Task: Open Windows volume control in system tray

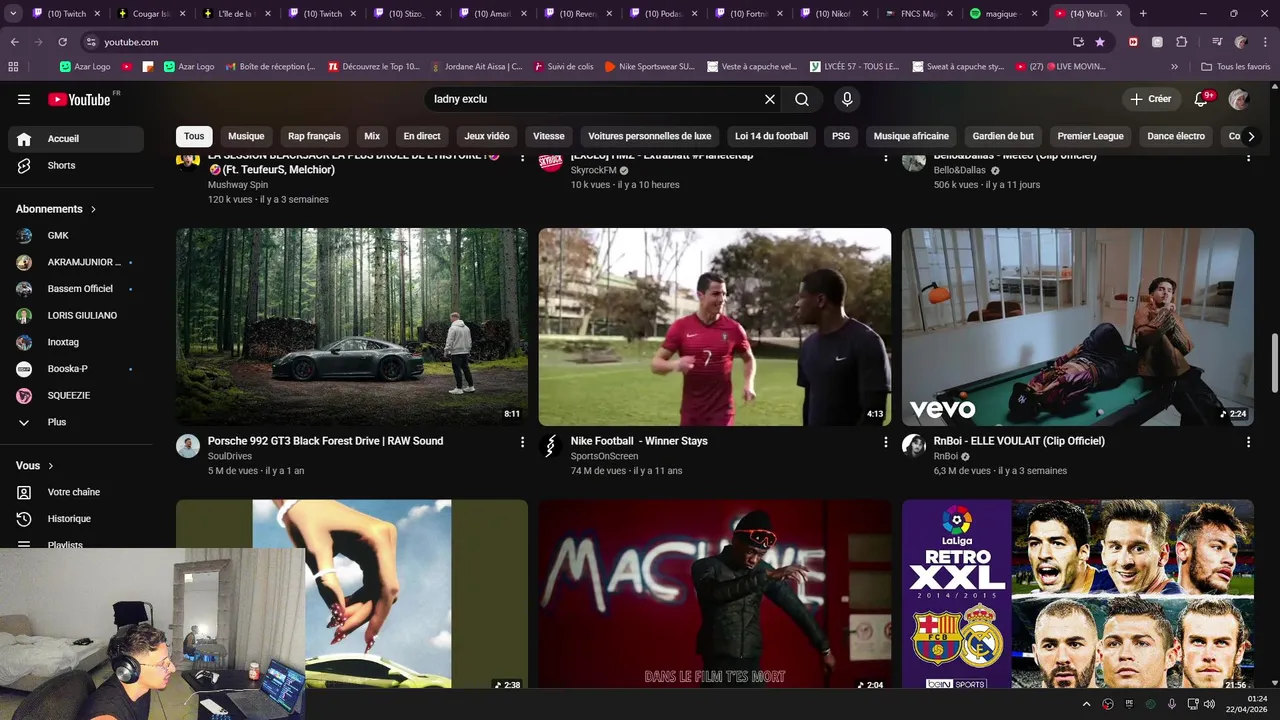Action: pos(1209,704)
